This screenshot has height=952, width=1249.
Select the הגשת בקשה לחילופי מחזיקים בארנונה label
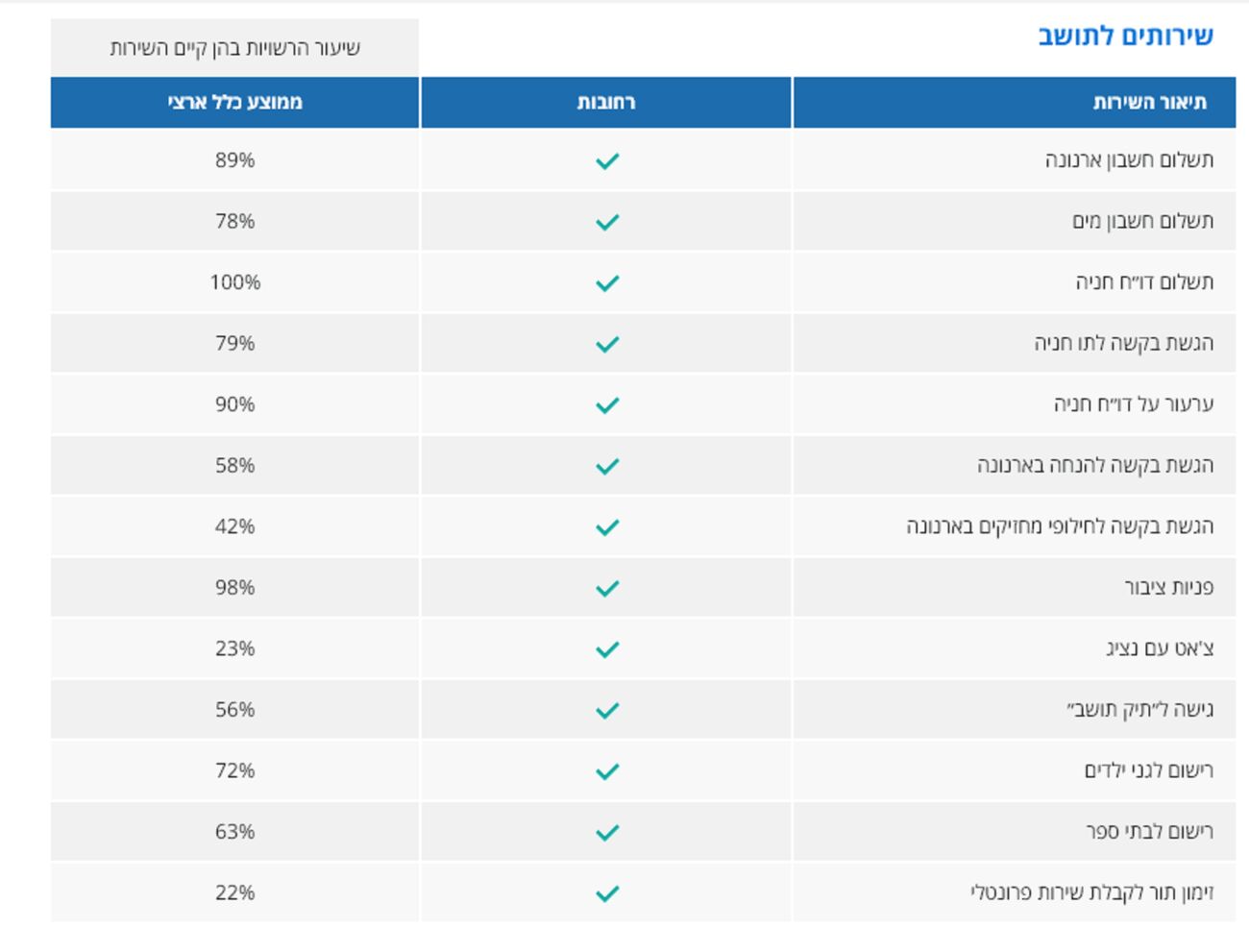[x=1060, y=526]
